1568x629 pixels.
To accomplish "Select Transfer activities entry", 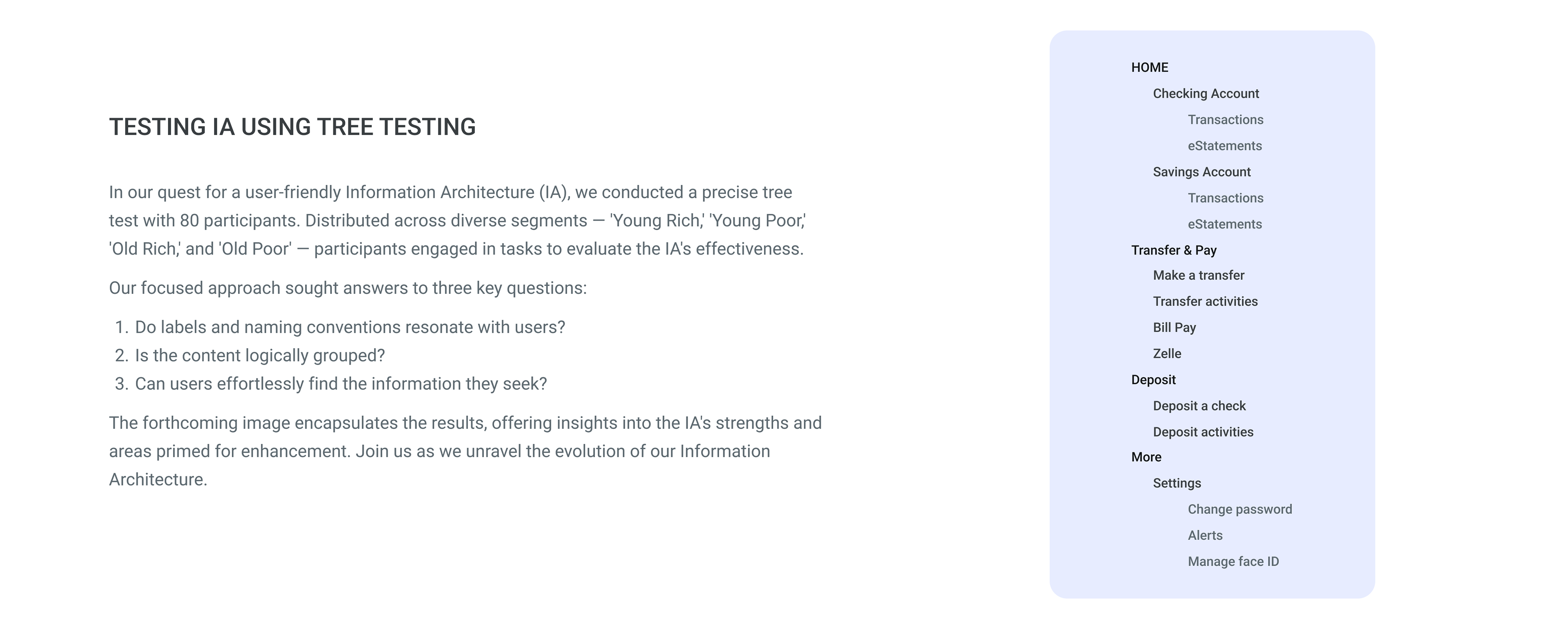I will click(x=1205, y=302).
